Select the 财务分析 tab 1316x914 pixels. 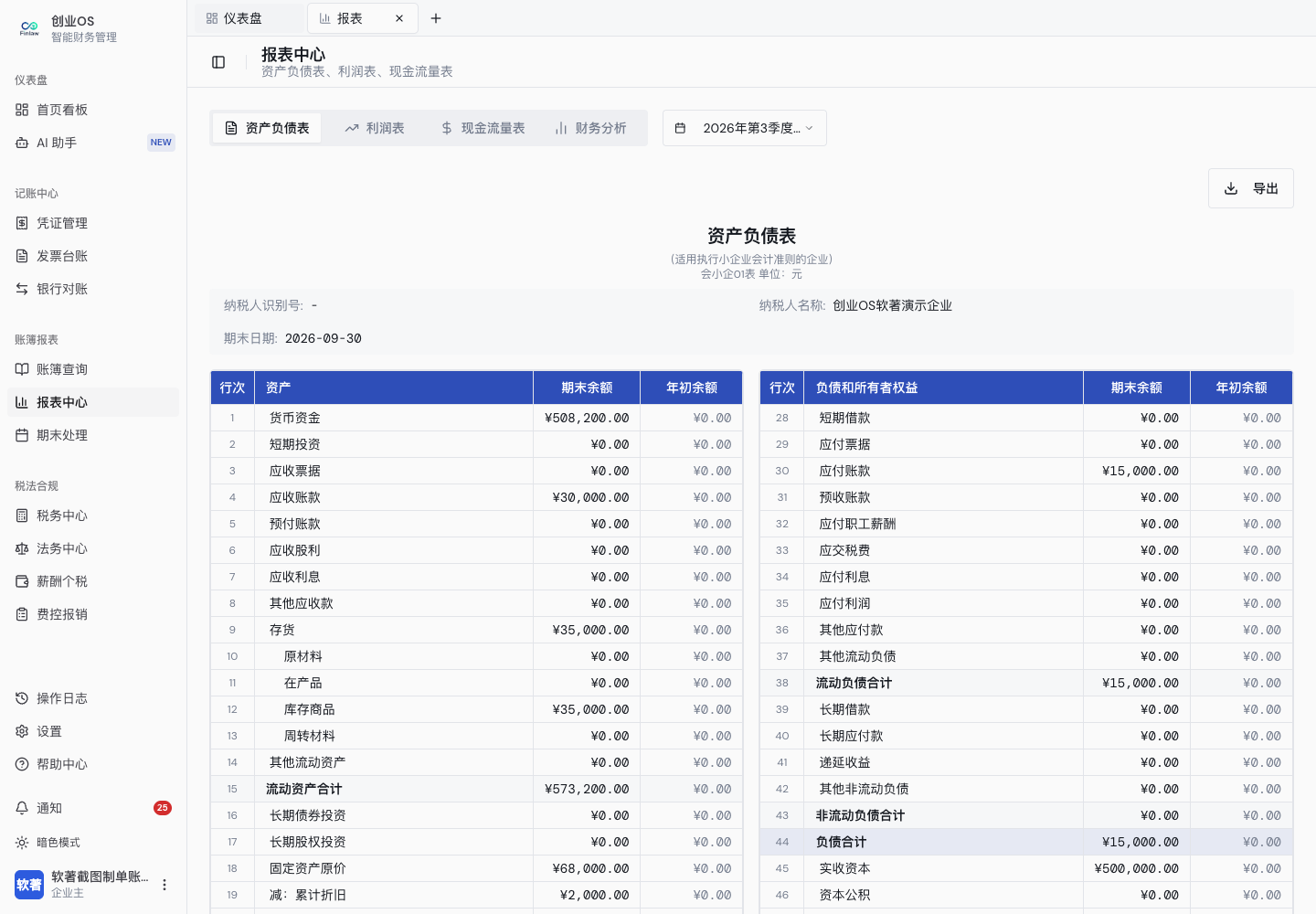590,128
